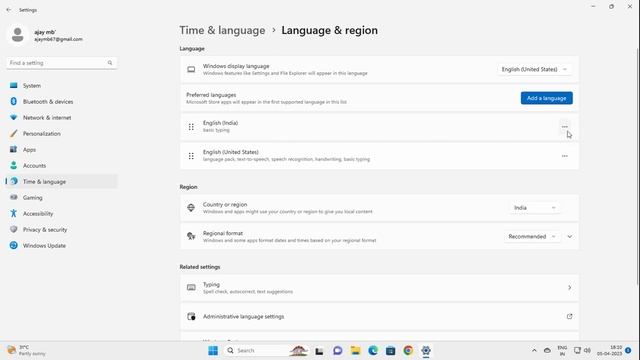Click the Windows display language monitor icon
640x360 pixels.
coord(191,69)
